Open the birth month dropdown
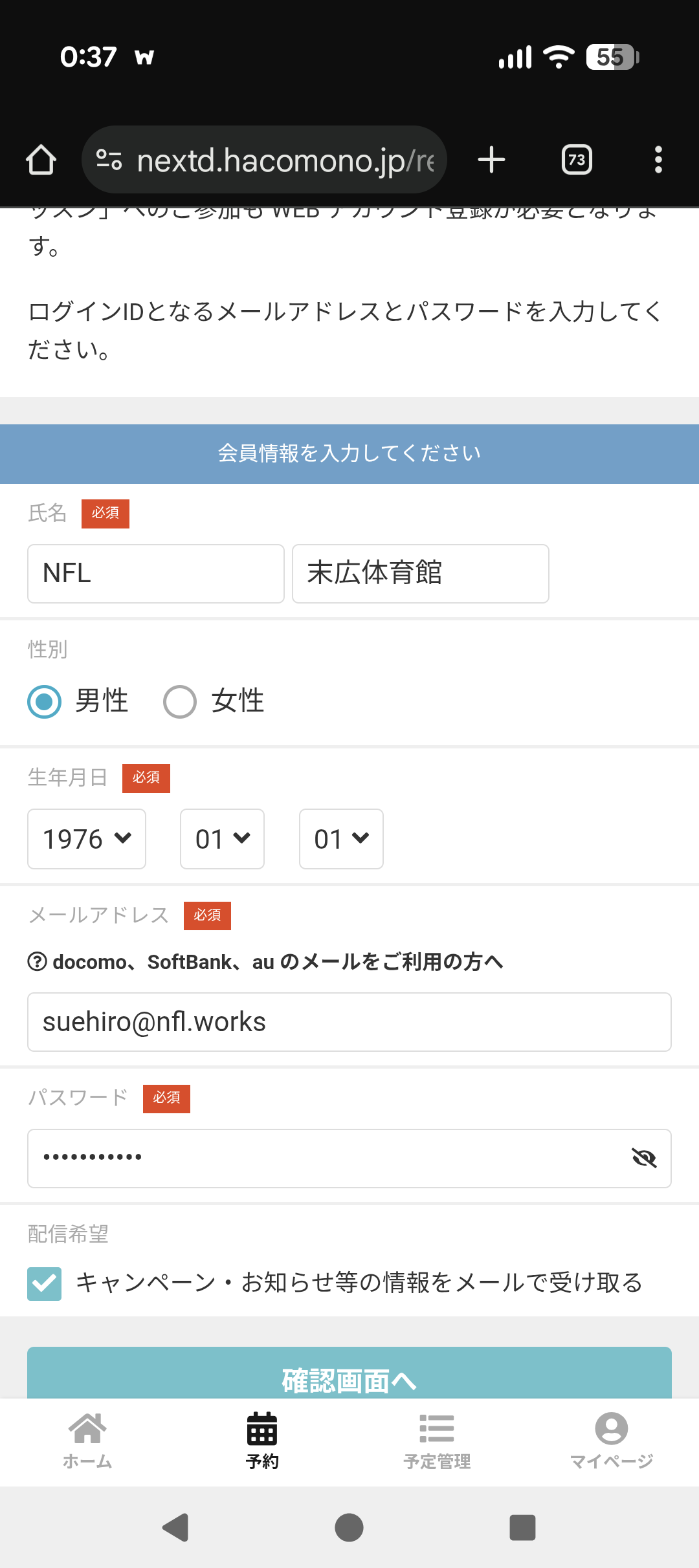 pyautogui.click(x=222, y=839)
